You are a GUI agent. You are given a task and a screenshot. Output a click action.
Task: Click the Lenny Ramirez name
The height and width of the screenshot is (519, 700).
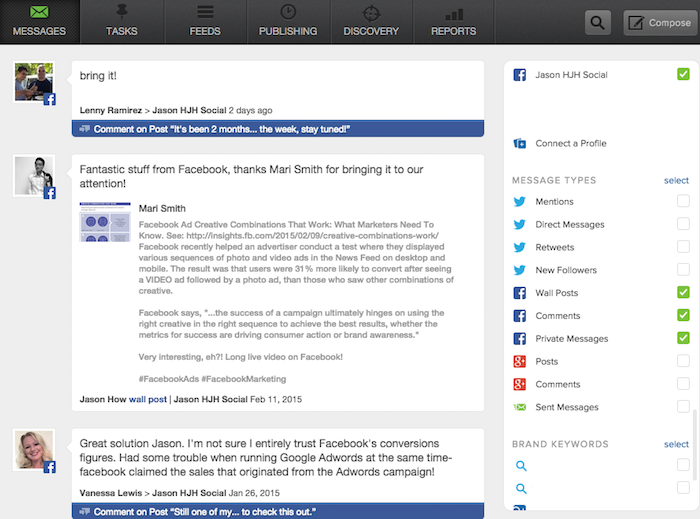tap(111, 110)
